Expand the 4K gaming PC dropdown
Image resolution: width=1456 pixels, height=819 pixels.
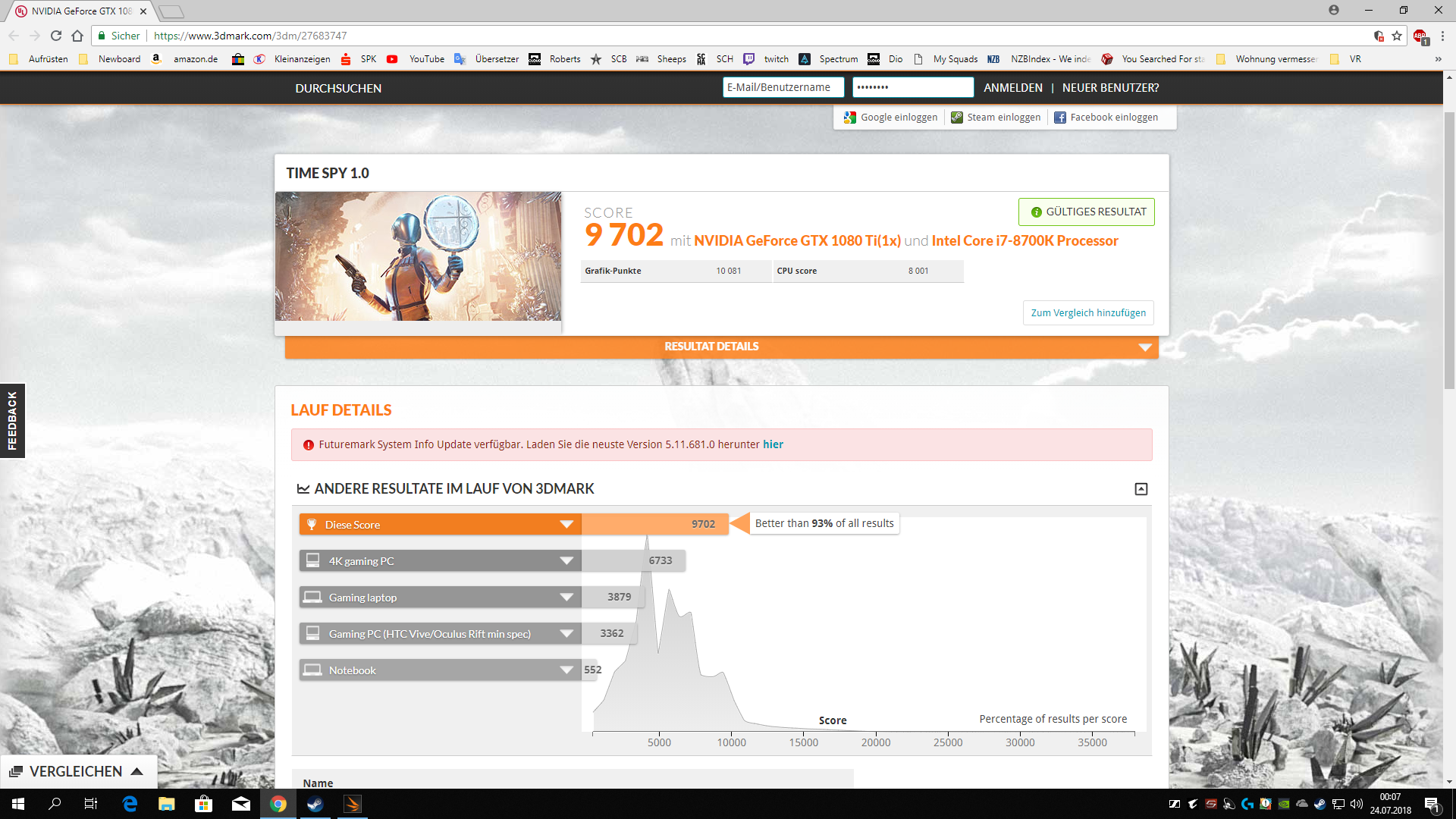point(566,561)
